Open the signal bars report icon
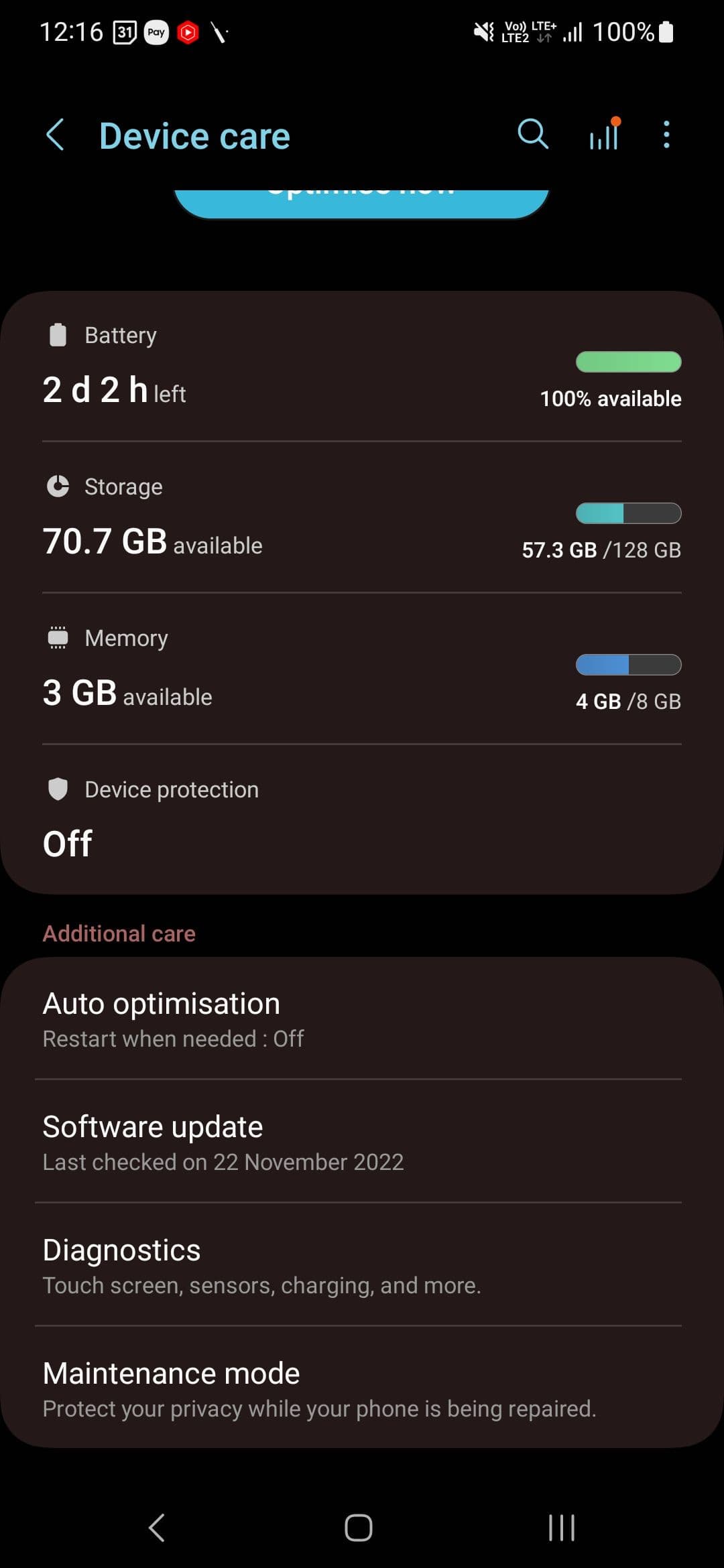Screen dimensions: 724x1568 604,134
